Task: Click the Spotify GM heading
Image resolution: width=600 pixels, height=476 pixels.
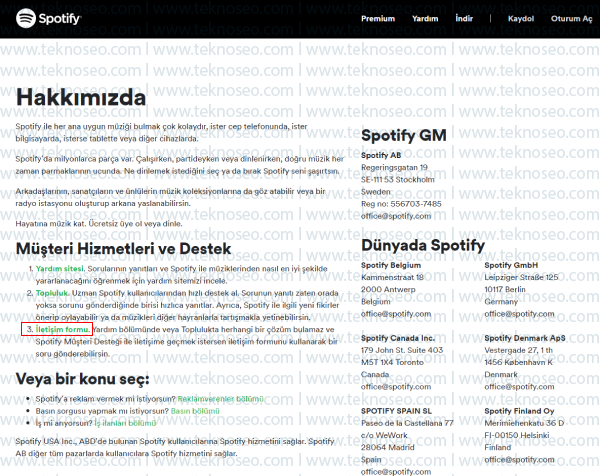Action: pyautogui.click(x=404, y=135)
